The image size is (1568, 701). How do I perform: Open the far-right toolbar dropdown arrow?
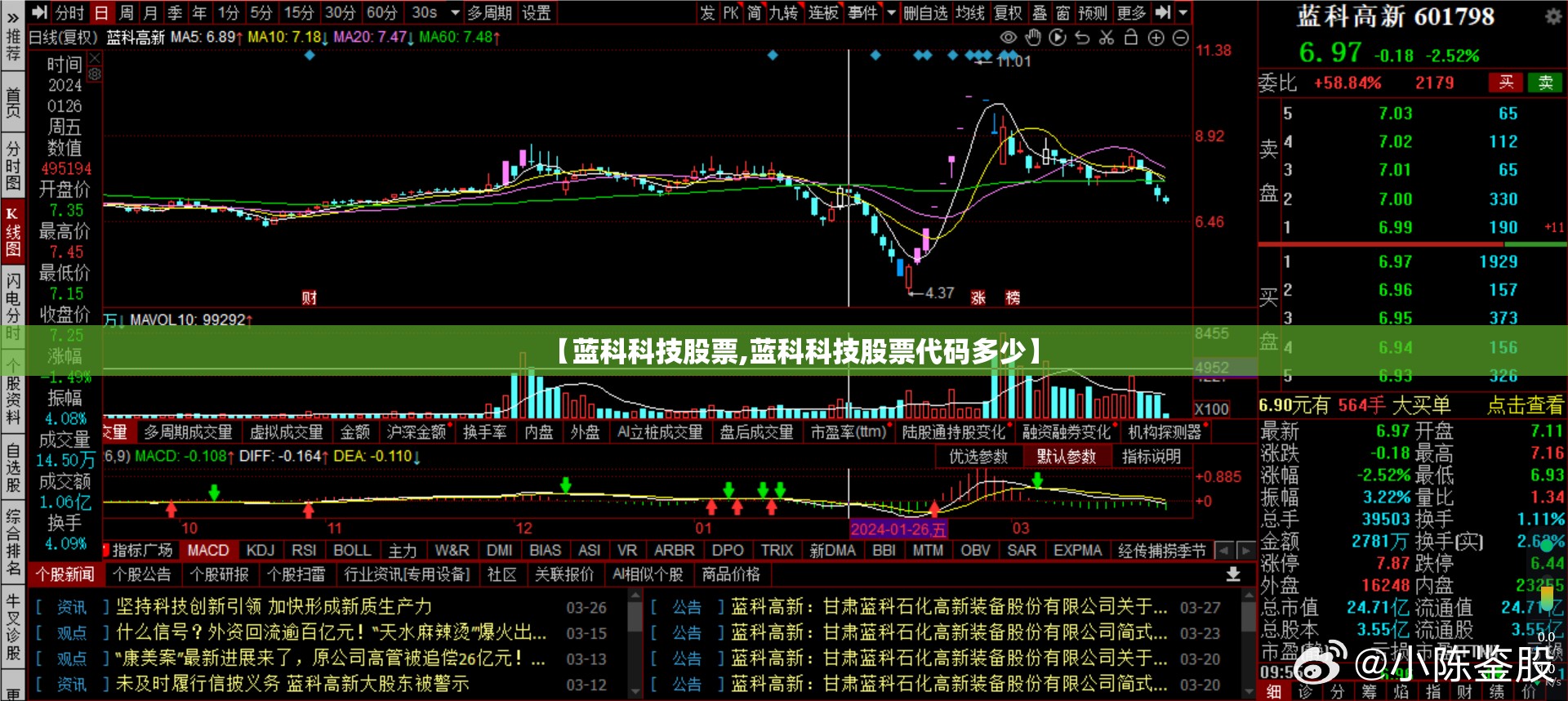1183,12
